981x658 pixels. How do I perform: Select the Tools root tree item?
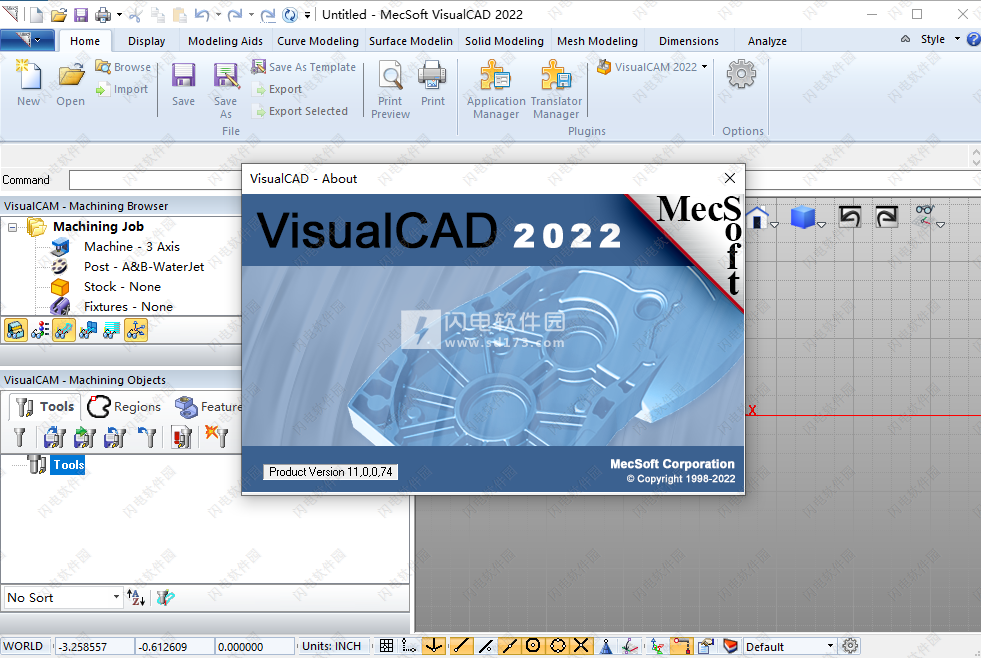tap(68, 465)
